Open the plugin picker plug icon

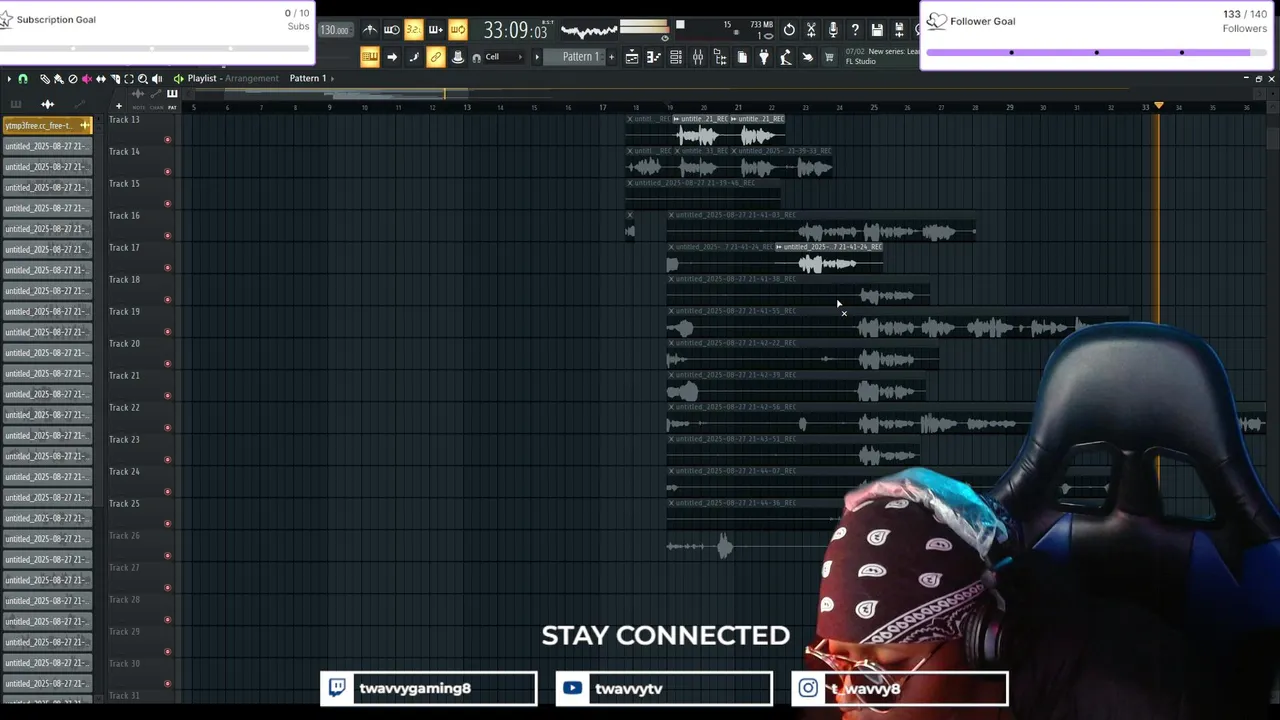click(764, 57)
